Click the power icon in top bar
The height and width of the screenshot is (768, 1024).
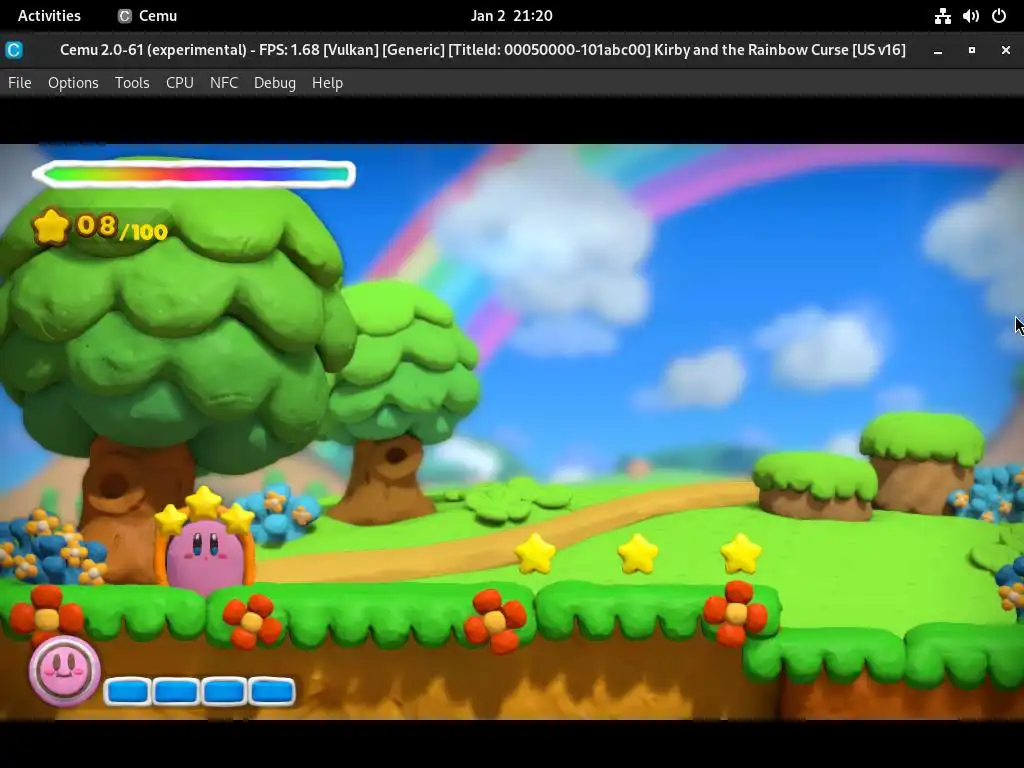pyautogui.click(x=999, y=16)
